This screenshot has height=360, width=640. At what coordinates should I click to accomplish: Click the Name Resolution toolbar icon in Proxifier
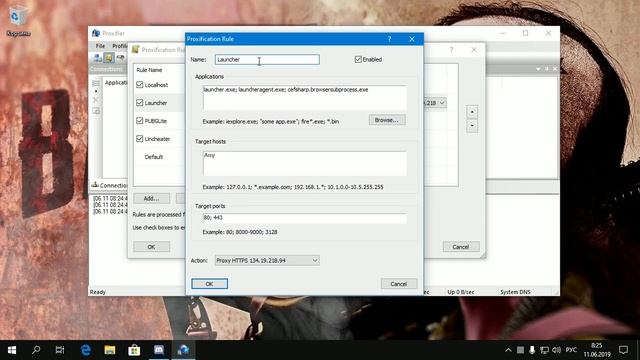(x=120, y=58)
